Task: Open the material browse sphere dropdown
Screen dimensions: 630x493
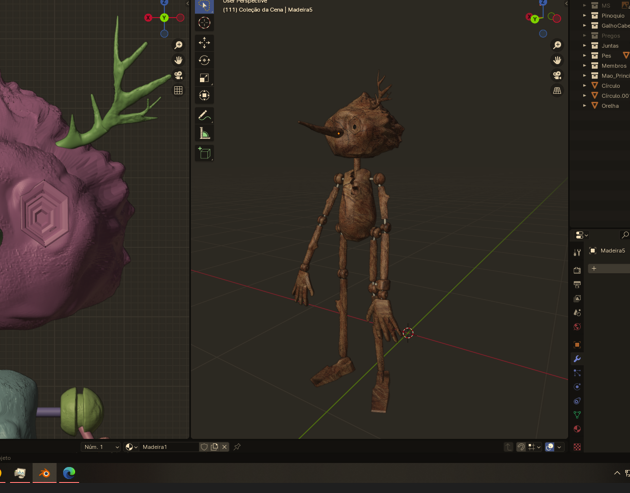Action: point(131,447)
